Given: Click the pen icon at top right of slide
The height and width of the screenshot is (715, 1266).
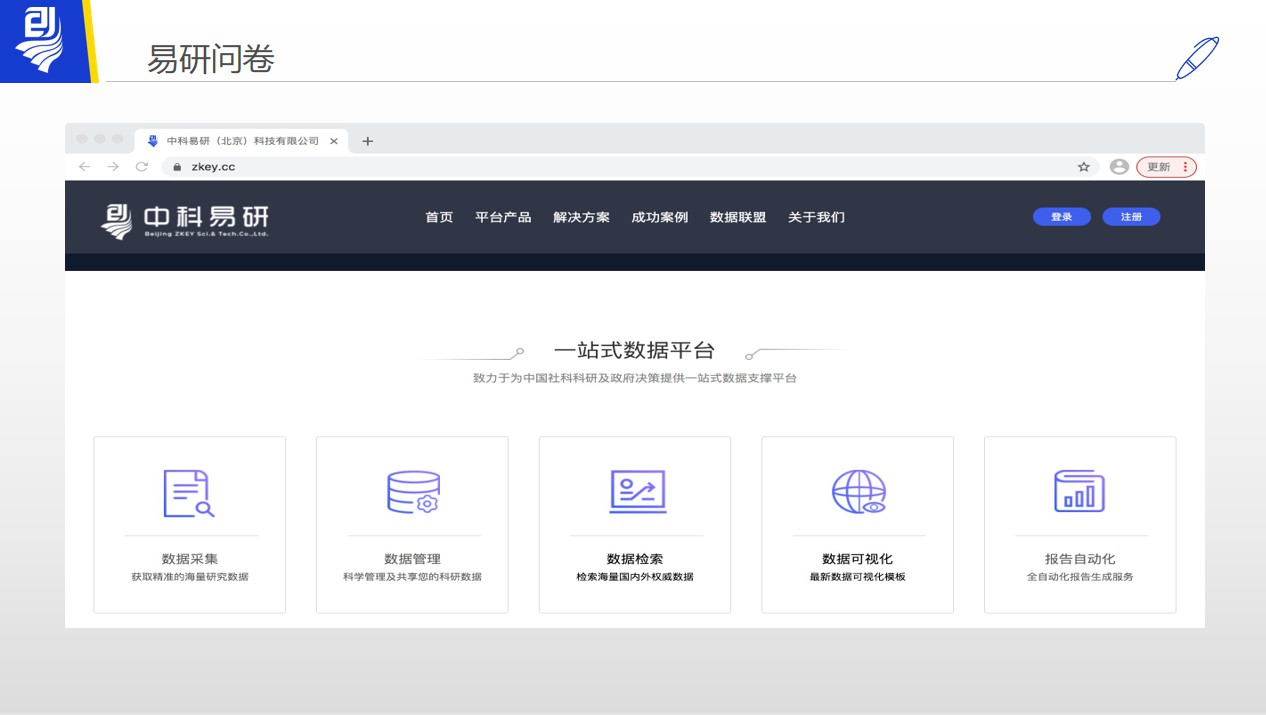Looking at the screenshot, I should click(1198, 57).
